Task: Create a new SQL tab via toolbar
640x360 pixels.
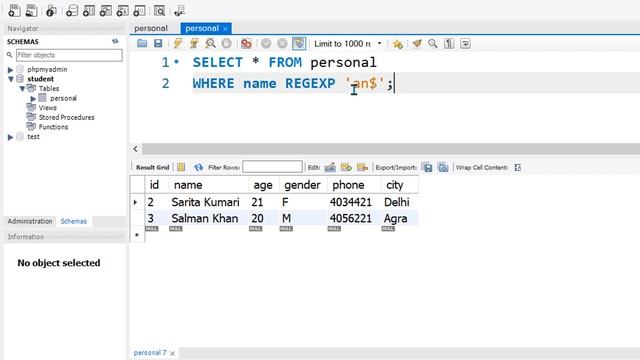Action: pyautogui.click(x=14, y=10)
